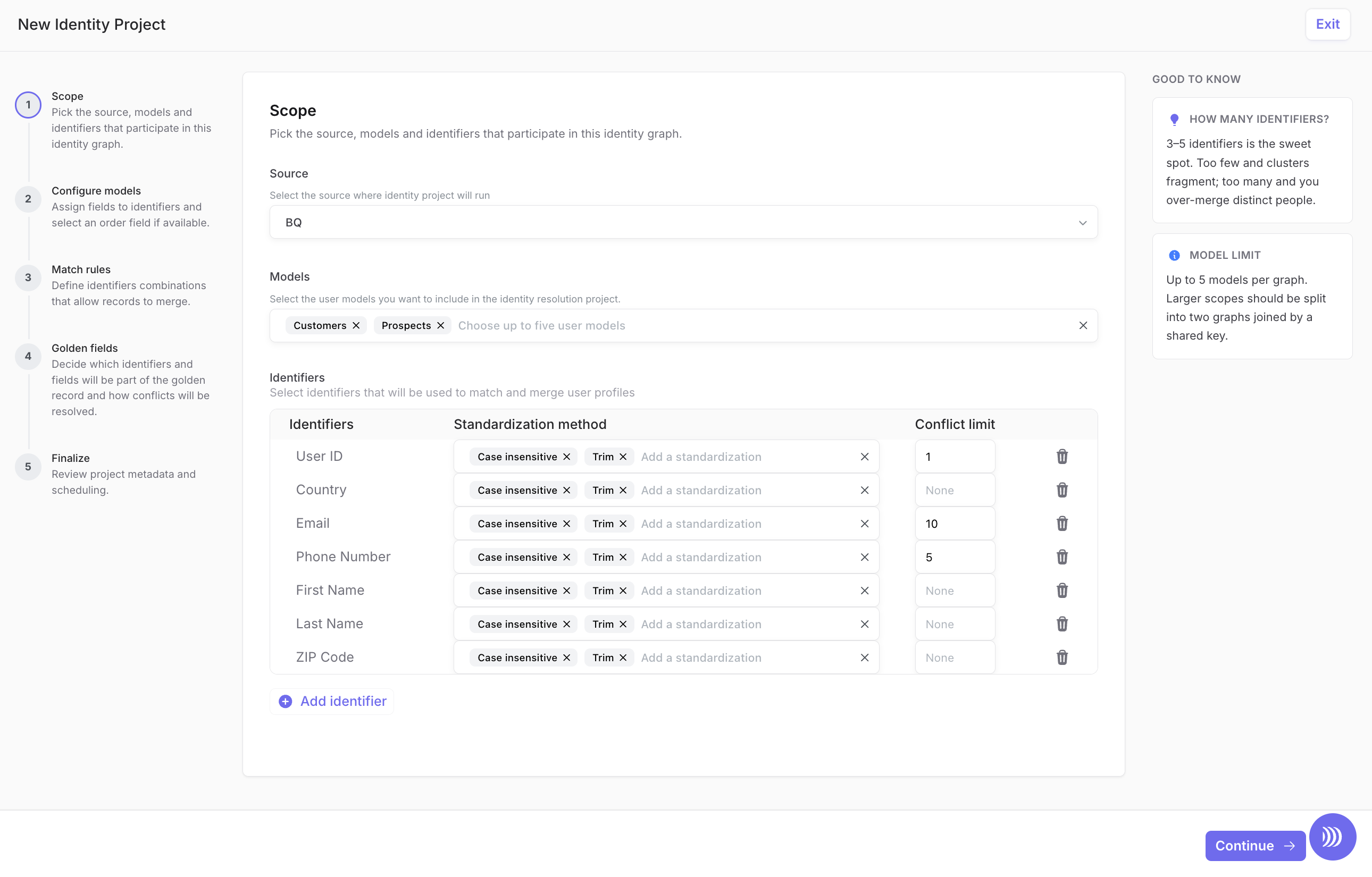Click the lightbulb icon beside HOW MANY IDENTIFIERS
1372x877 pixels.
(x=1174, y=120)
